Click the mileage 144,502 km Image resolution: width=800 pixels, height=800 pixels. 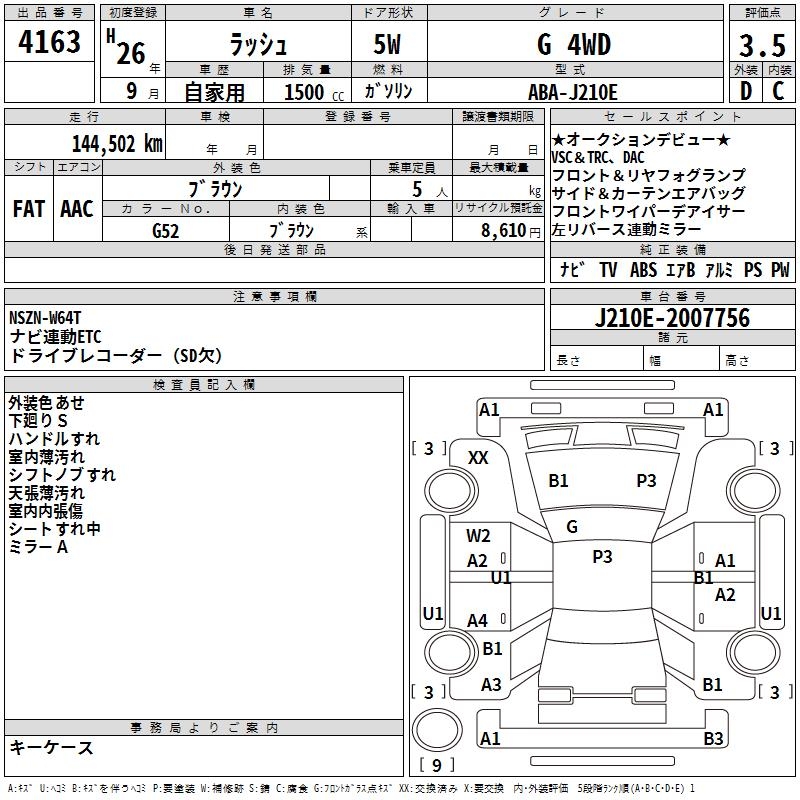tap(117, 144)
